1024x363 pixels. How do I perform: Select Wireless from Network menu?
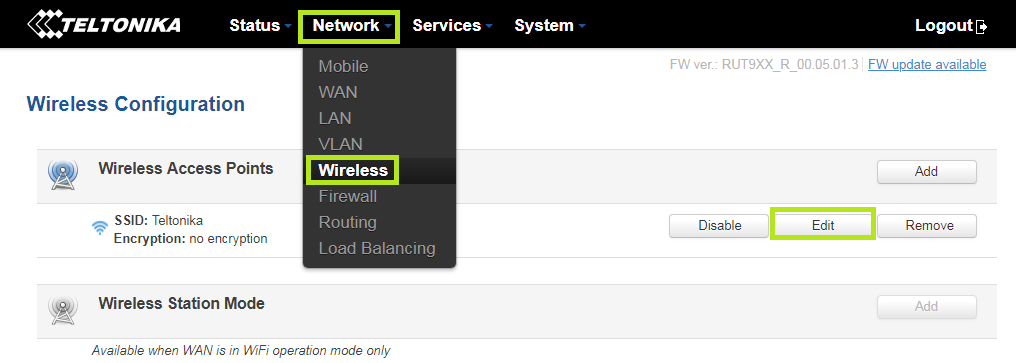click(353, 170)
